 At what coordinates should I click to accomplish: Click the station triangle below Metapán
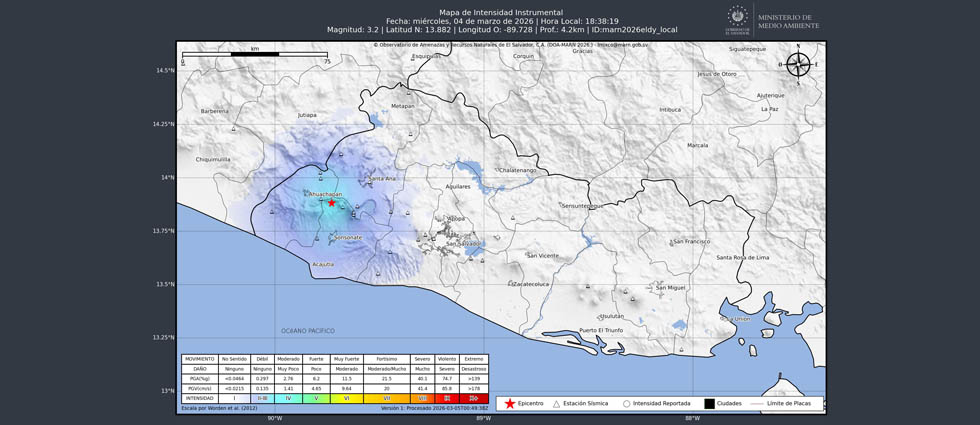point(411,133)
